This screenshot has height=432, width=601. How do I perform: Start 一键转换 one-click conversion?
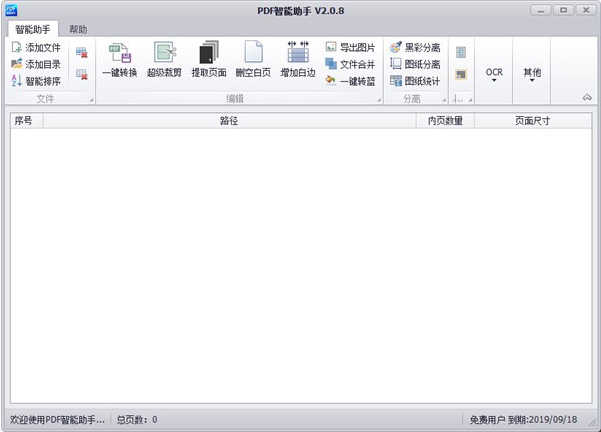120,59
